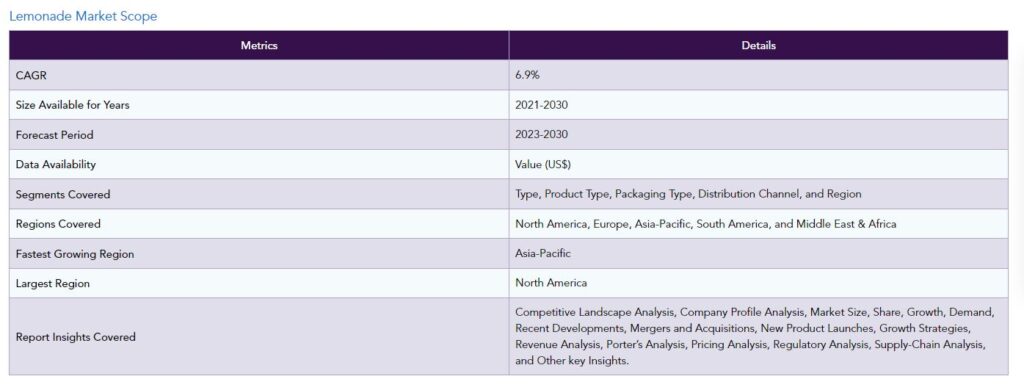Click the Competitive Landscape Analysis insights paragraph

[x=754, y=336]
